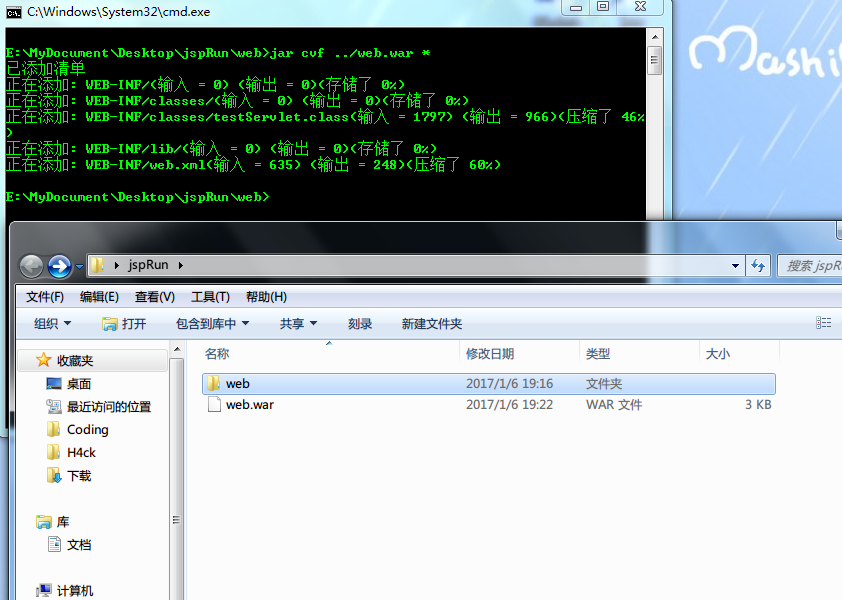The image size is (842, 600).
Task: Select 最近访问的位置 in navigation pane
Action: click(109, 407)
